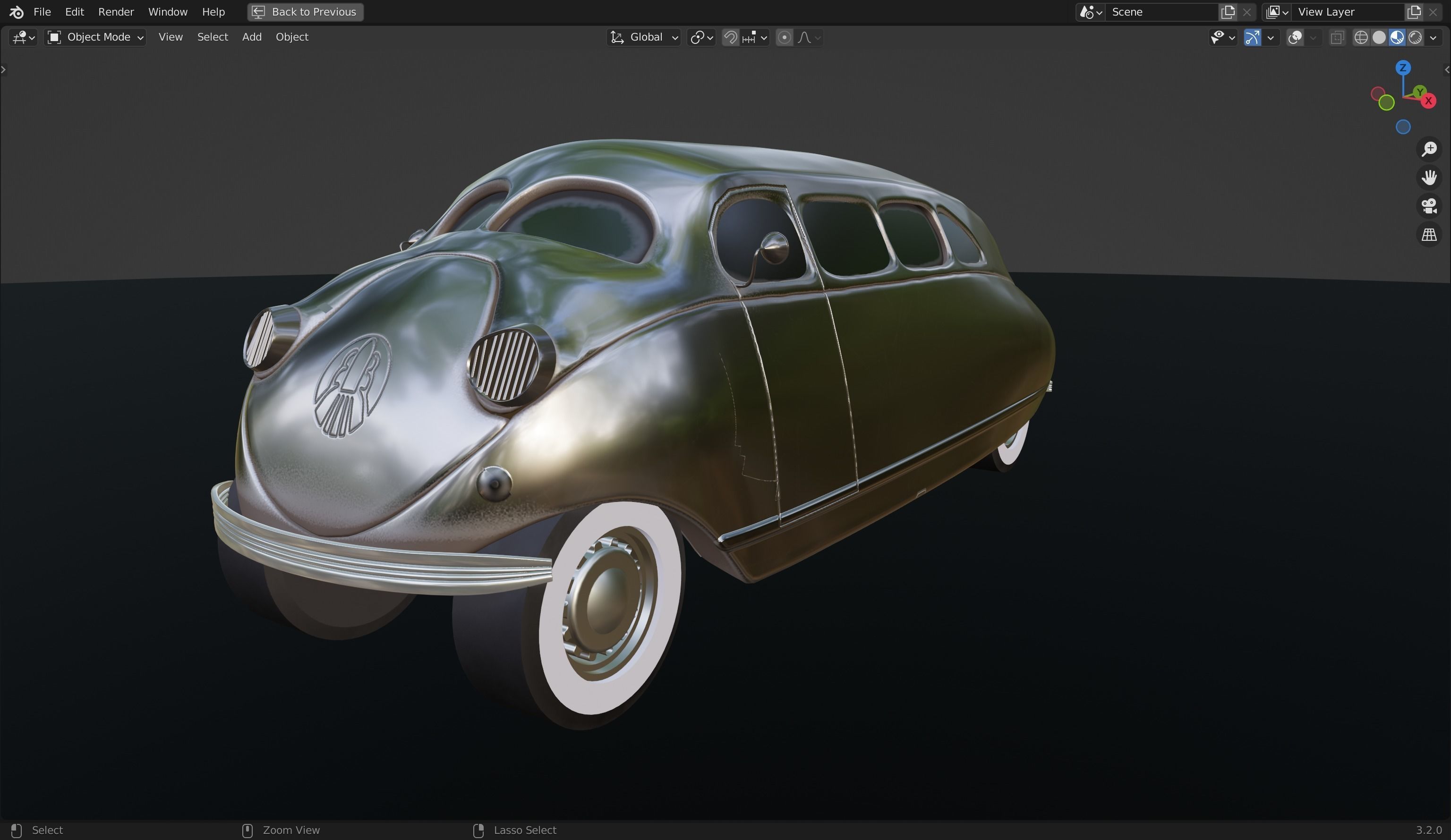Viewport: 1451px width, 840px height.
Task: Open the Select header menu
Action: [213, 37]
